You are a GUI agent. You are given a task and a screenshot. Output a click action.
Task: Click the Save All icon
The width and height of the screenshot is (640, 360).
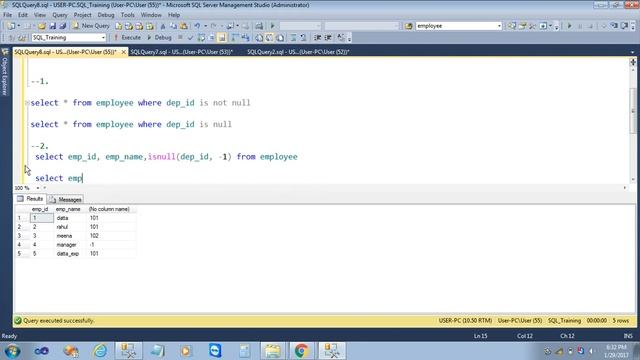[x=62, y=26]
